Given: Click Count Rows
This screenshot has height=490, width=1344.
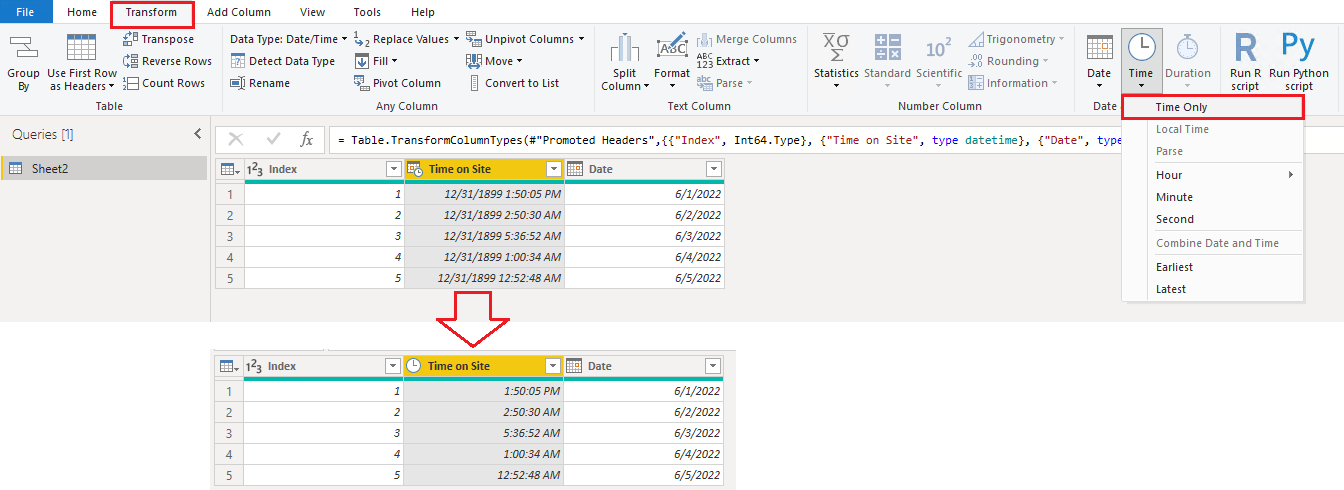Looking at the screenshot, I should [x=164, y=83].
